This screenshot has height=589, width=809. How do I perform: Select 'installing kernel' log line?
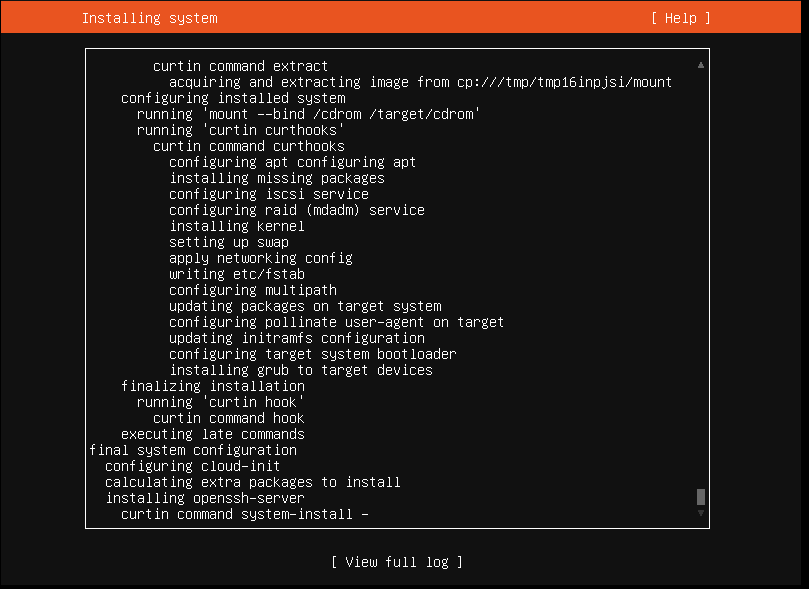237,226
